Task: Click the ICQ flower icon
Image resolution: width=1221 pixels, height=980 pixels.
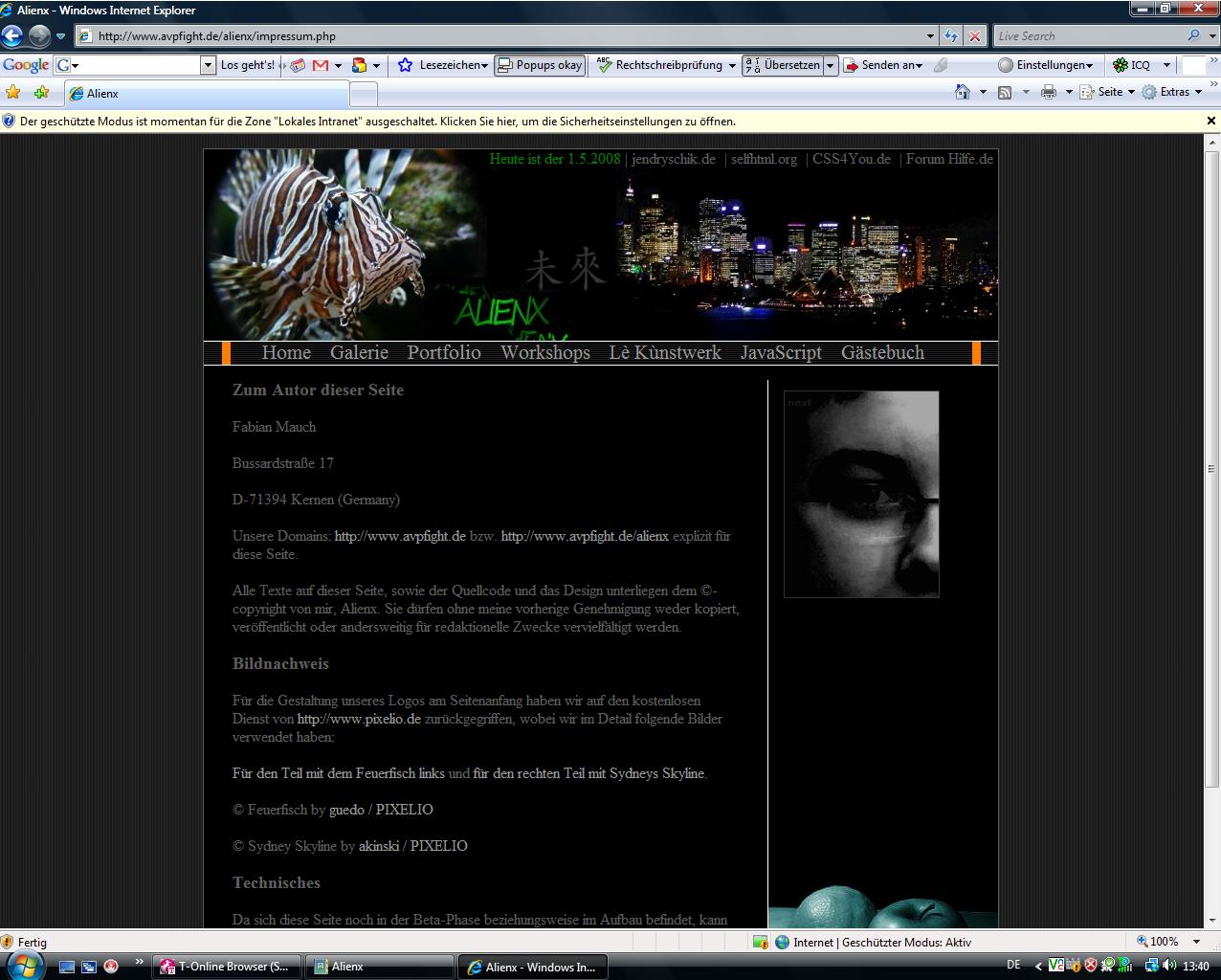Action: [x=1120, y=65]
